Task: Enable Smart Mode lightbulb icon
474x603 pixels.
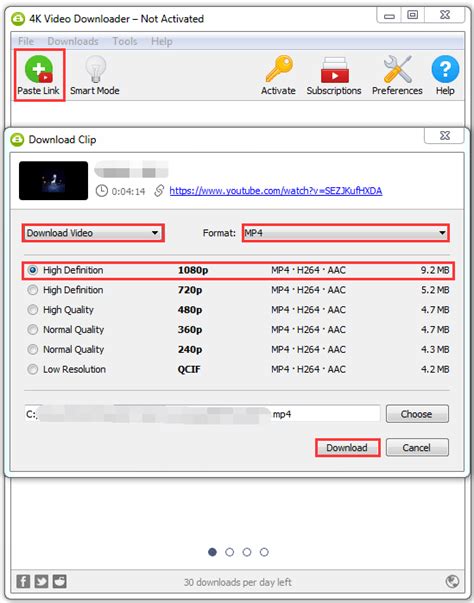Action: (95, 69)
